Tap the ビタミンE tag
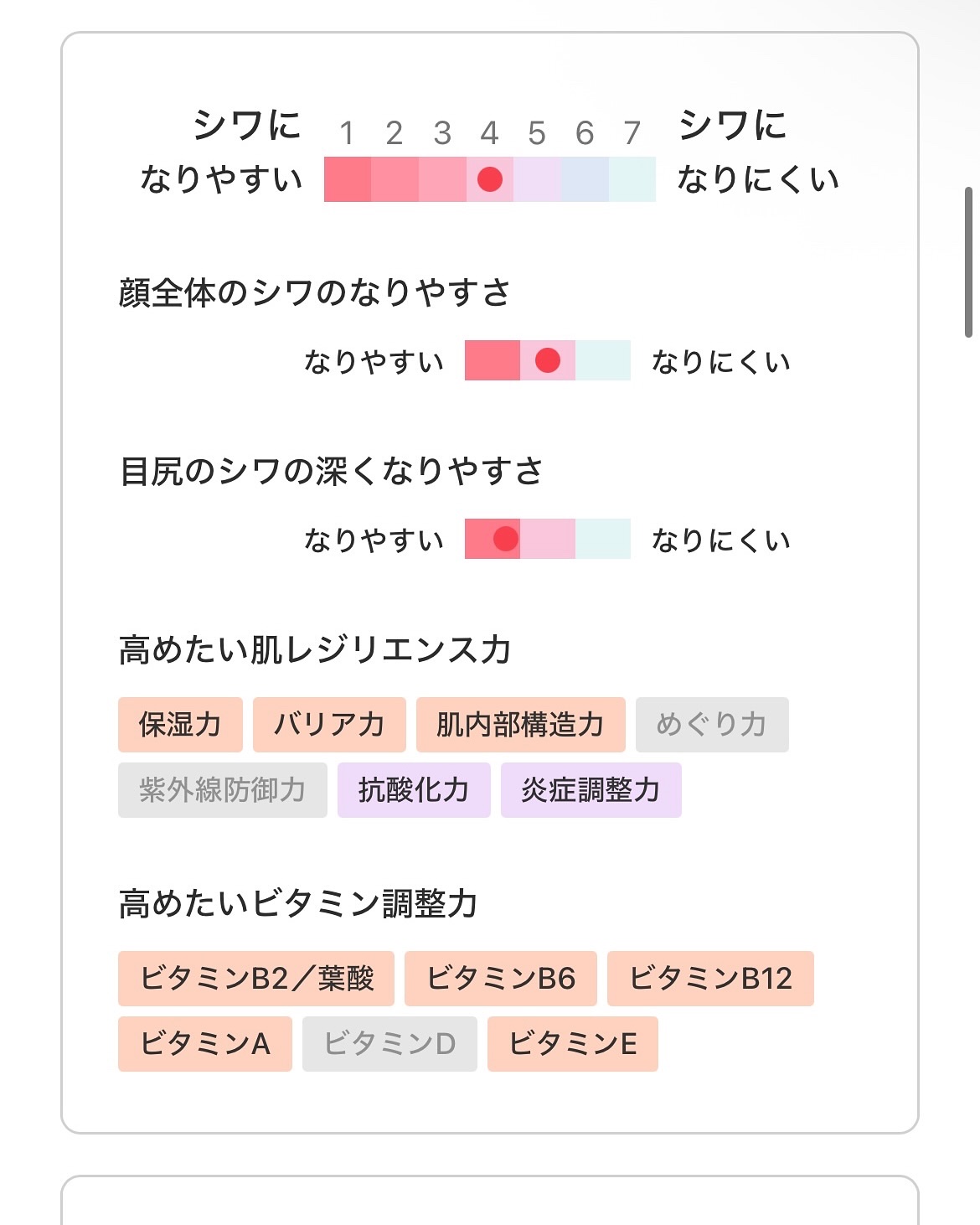The width and height of the screenshot is (980, 1225). coord(572,1044)
